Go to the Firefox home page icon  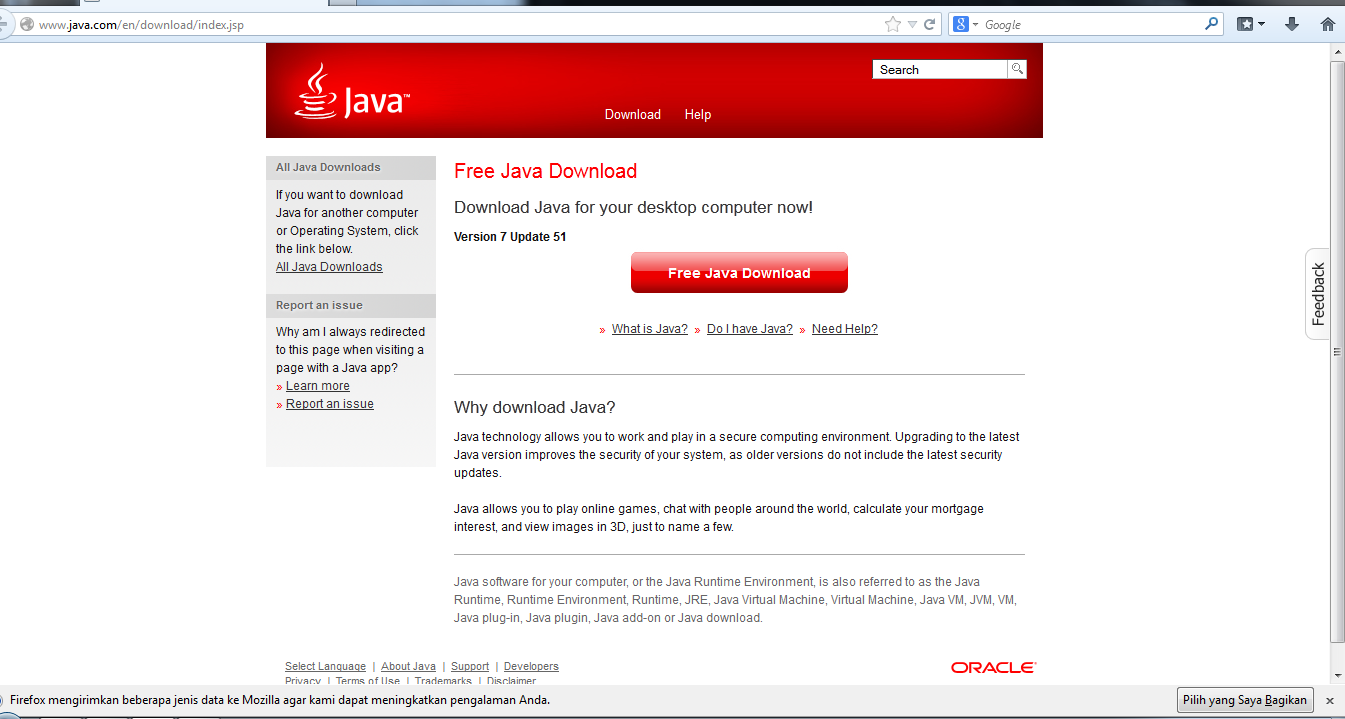point(1328,24)
